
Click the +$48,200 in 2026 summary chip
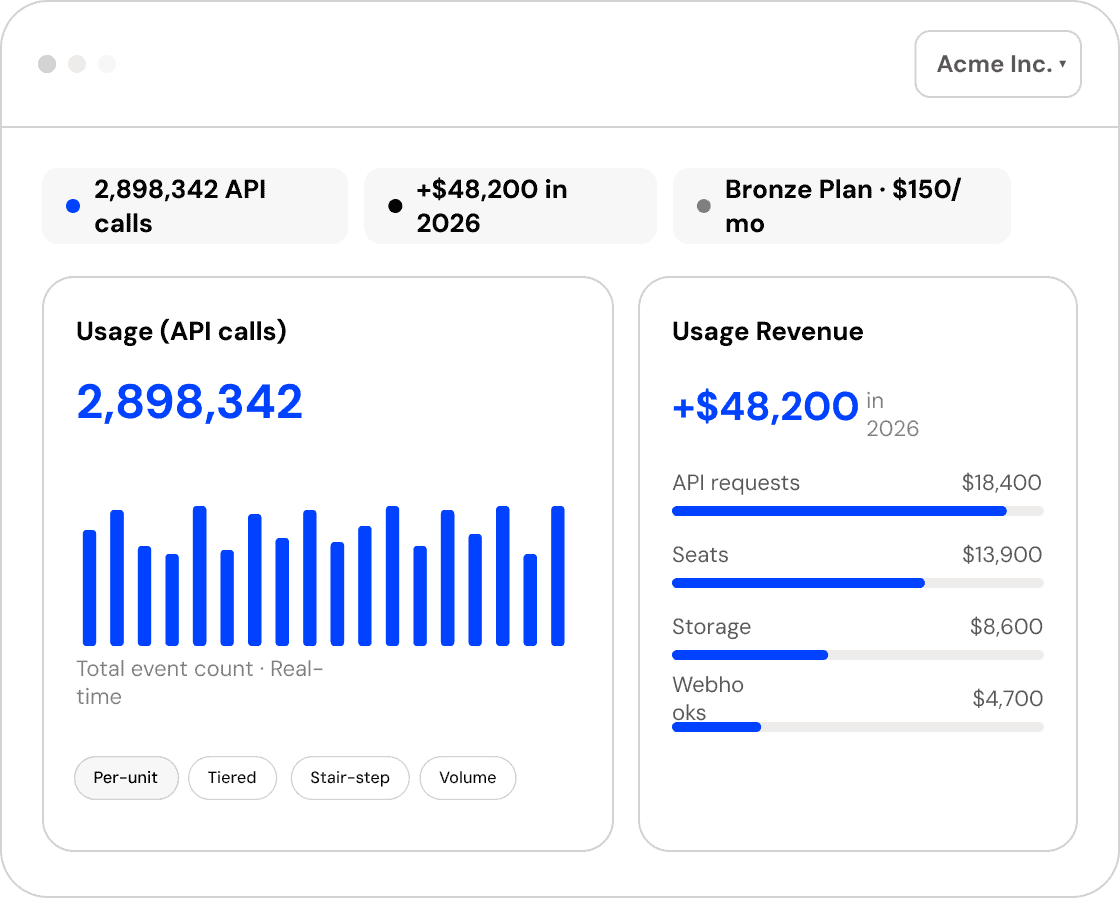pos(510,206)
